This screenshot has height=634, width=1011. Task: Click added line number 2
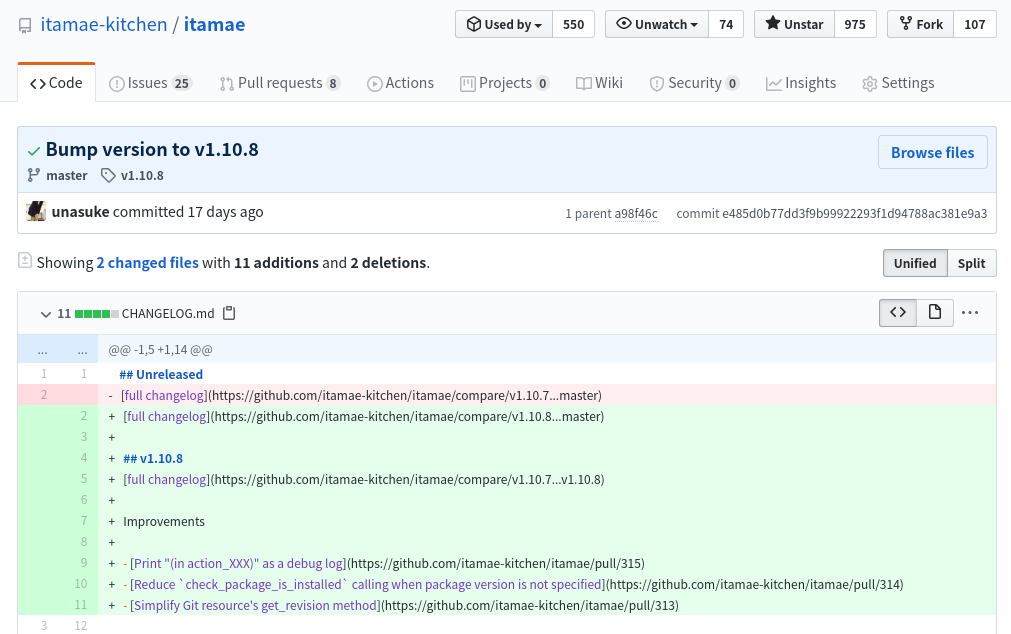pos(83,416)
